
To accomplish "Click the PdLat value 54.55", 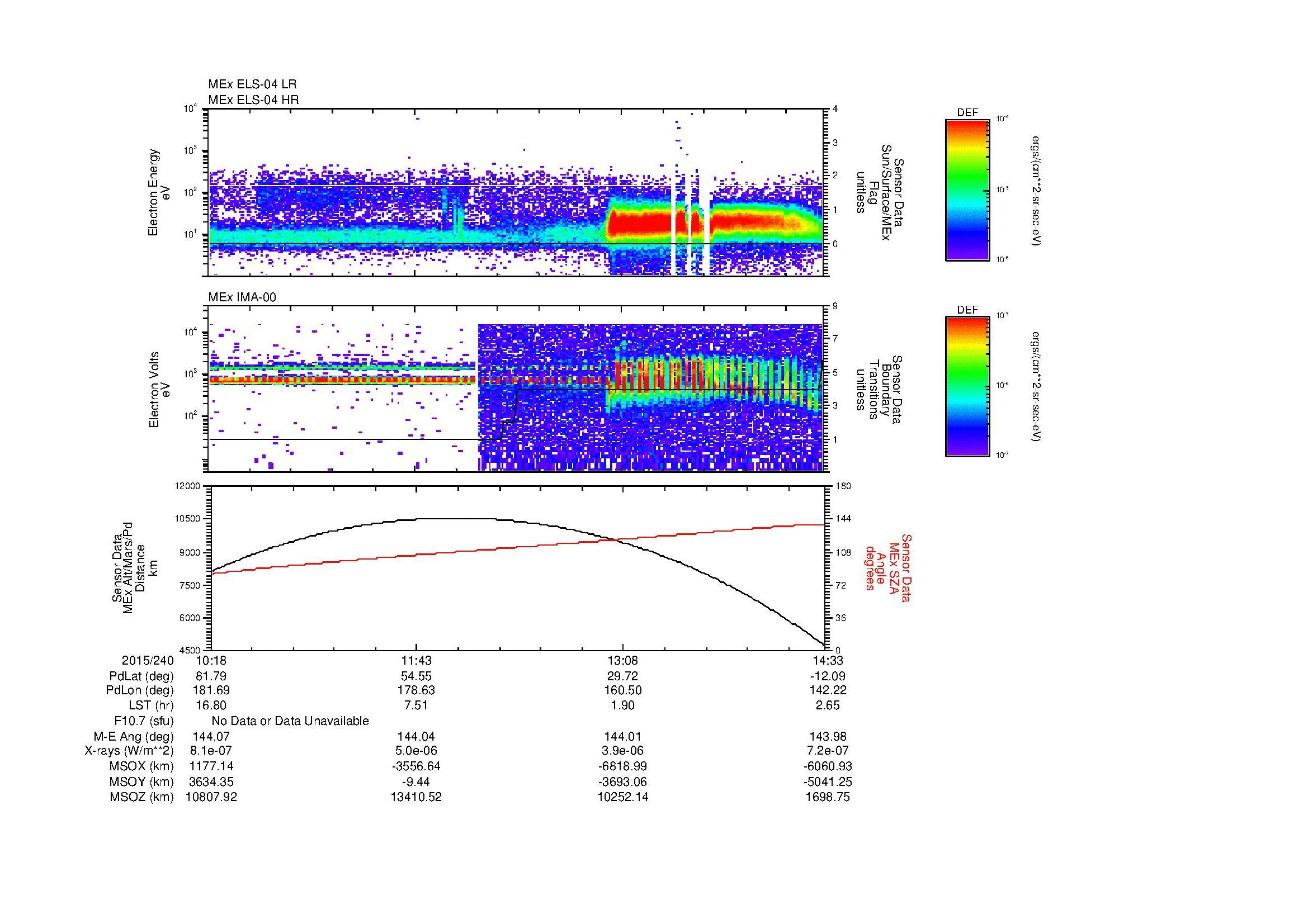I will point(417,676).
